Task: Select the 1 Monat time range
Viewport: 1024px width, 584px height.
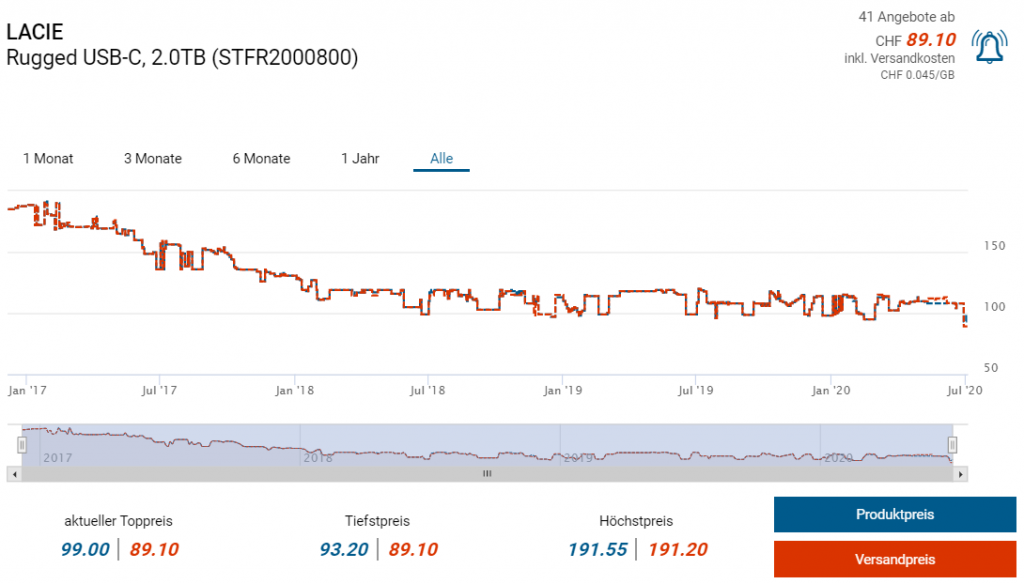Action: (48, 158)
